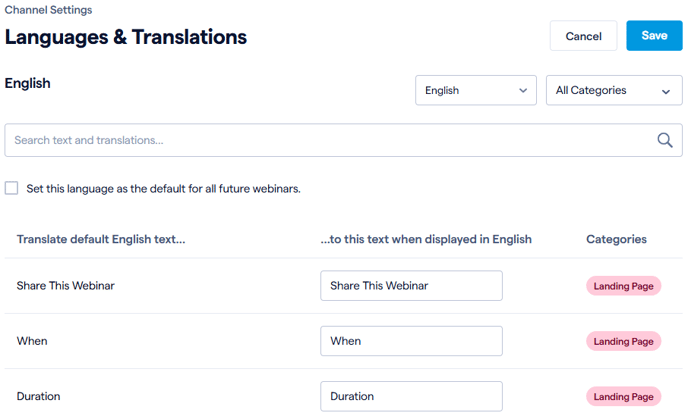Image resolution: width=688 pixels, height=416 pixels.
Task: Click Landing Page tag in the Duration row
Action: (x=624, y=397)
